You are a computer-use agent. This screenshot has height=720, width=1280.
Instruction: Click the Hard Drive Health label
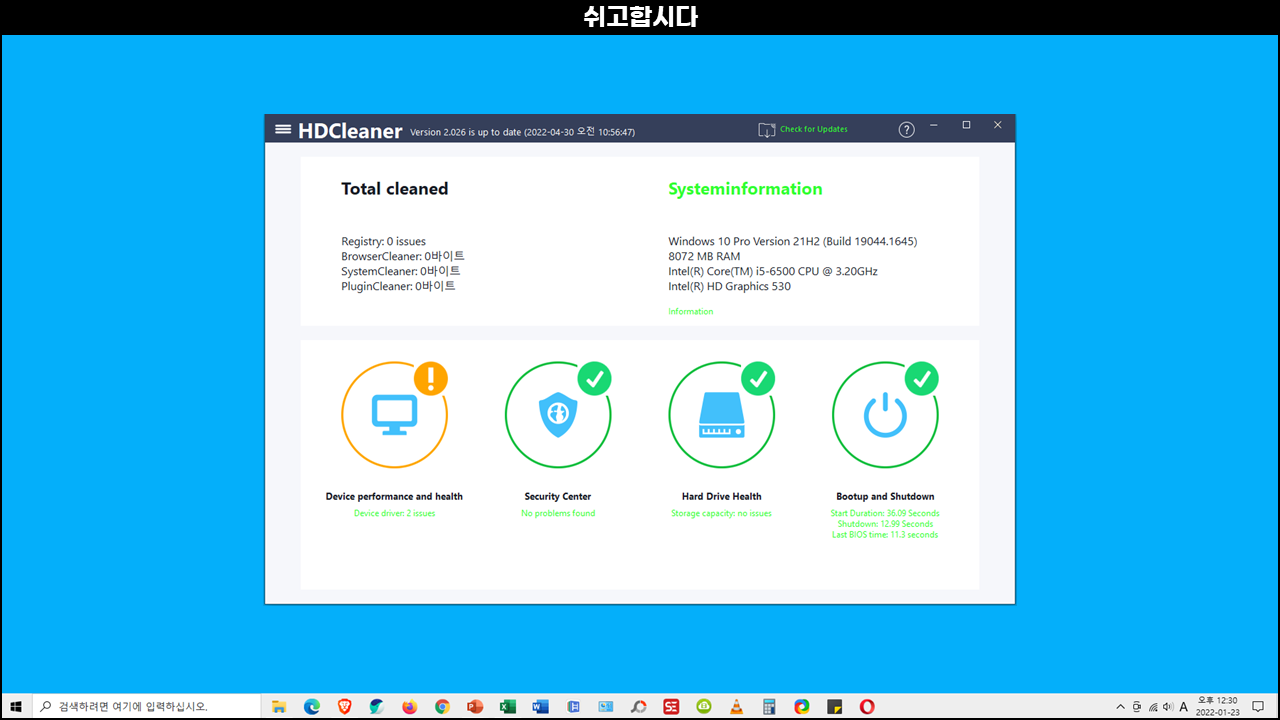[x=721, y=496]
